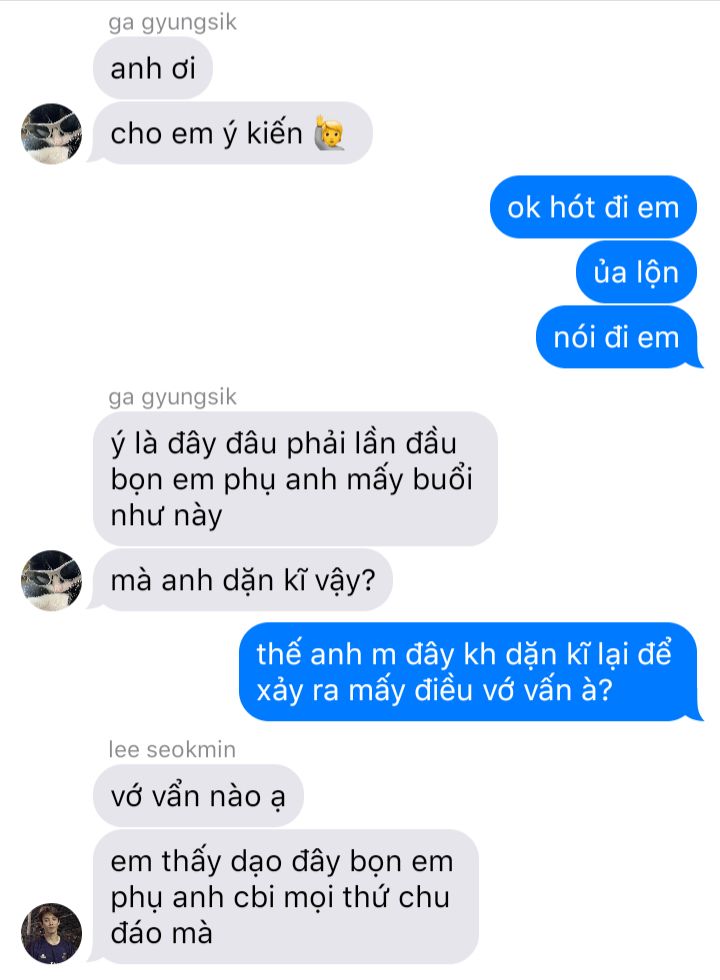Click the 'lee seokmin' sender name label
The image size is (720, 980).
click(x=172, y=749)
